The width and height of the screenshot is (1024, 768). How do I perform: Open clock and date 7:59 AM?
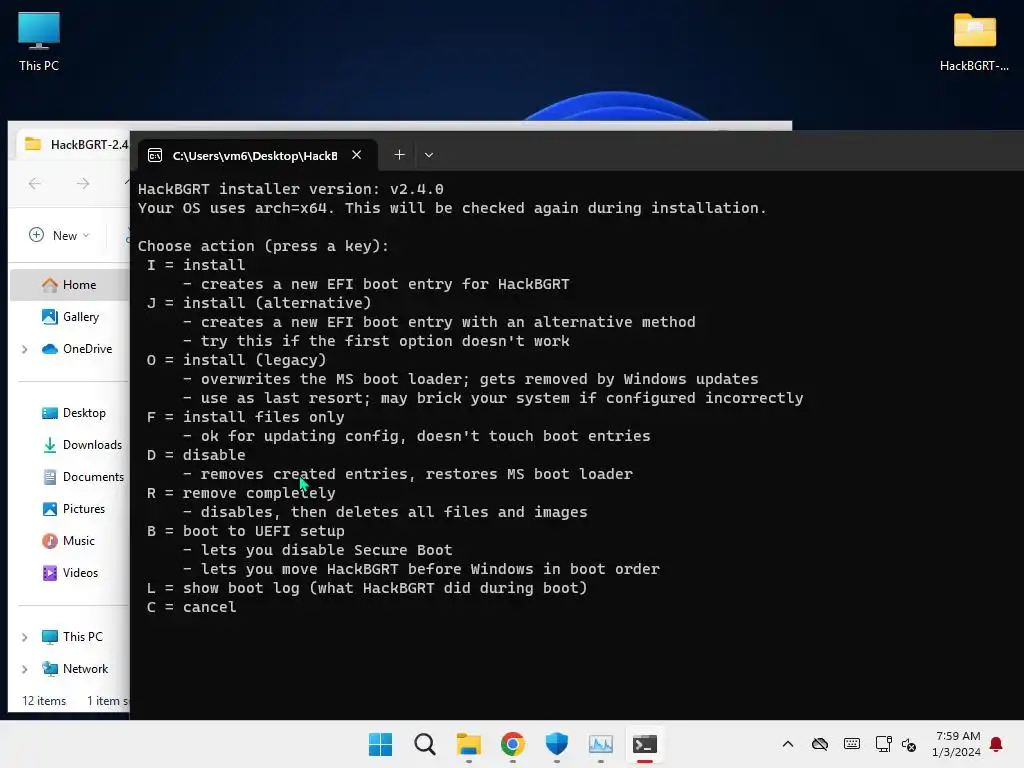957,744
